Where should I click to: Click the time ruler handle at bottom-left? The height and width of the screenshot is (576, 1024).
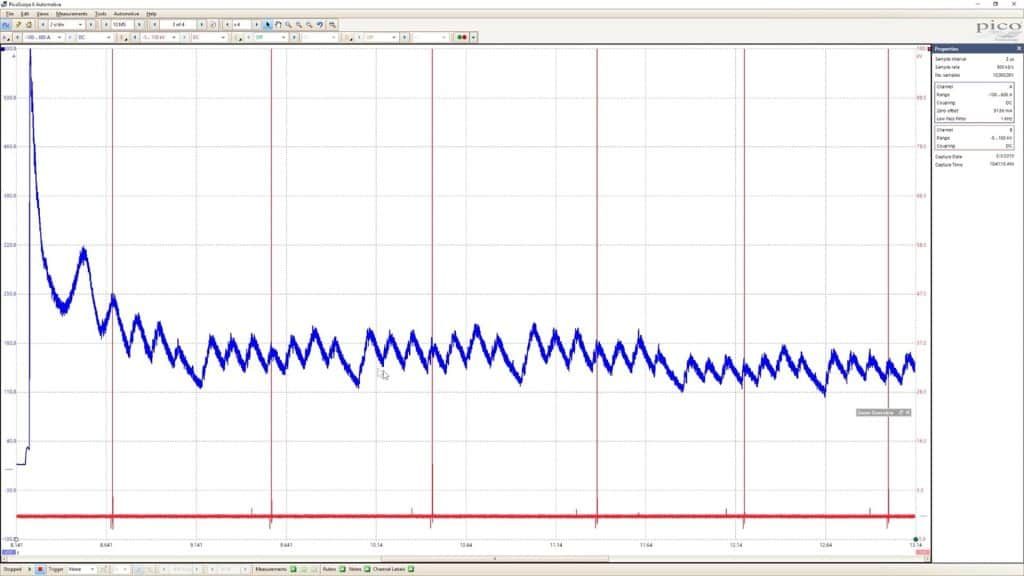pyautogui.click(x=16, y=539)
